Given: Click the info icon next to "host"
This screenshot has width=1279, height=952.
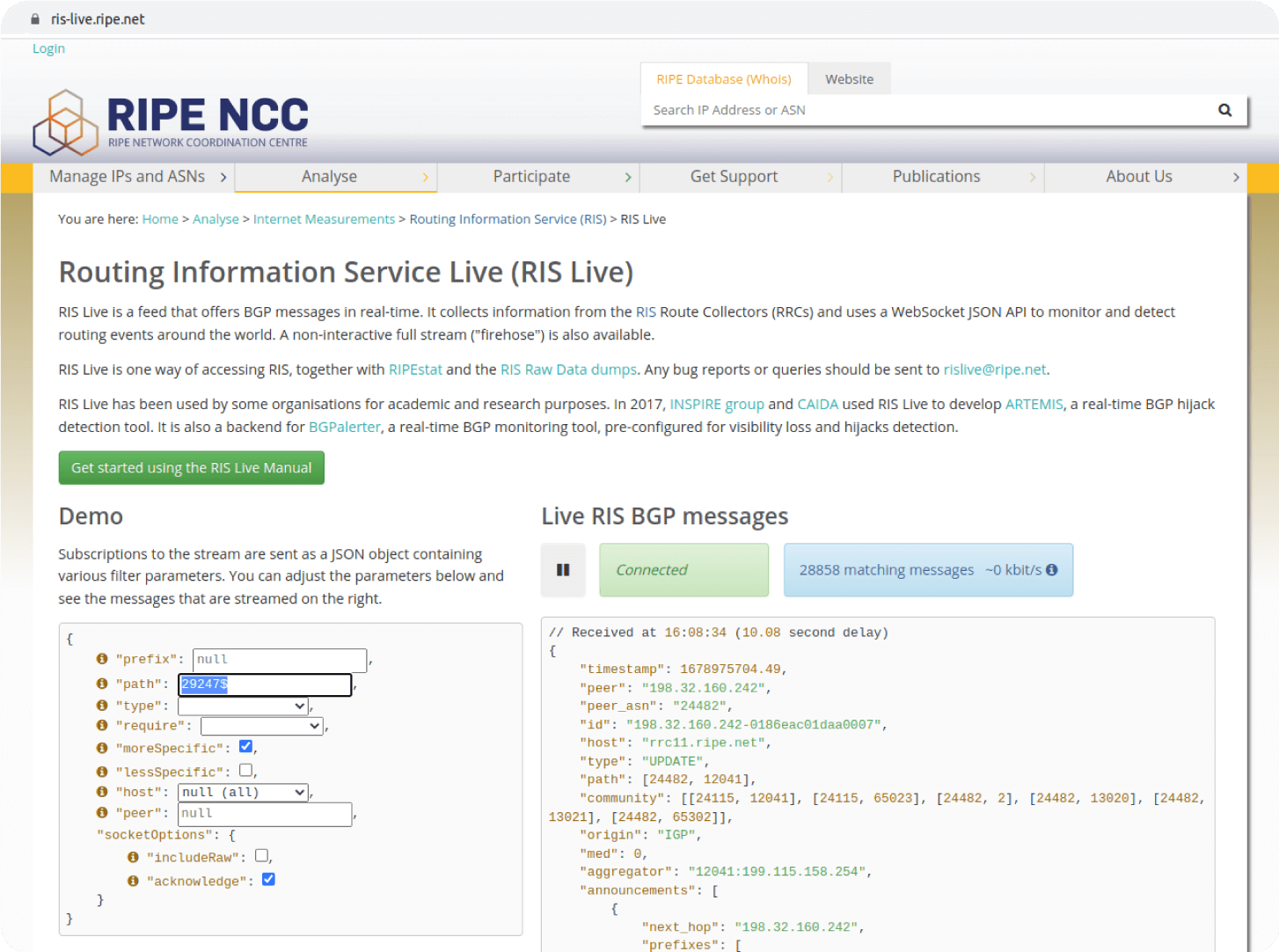Looking at the screenshot, I should (x=102, y=792).
